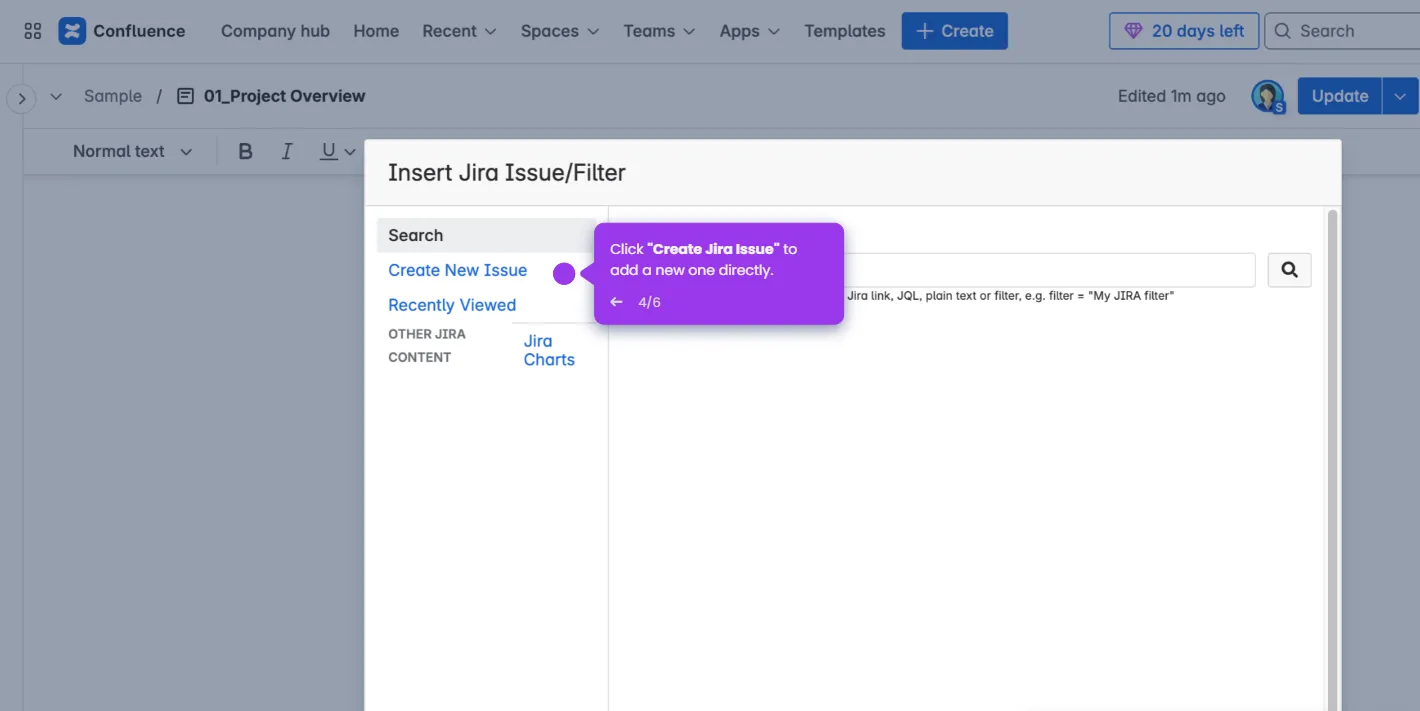Viewport: 1420px width, 711px height.
Task: Open Templates from the navigation bar
Action: [x=845, y=31]
